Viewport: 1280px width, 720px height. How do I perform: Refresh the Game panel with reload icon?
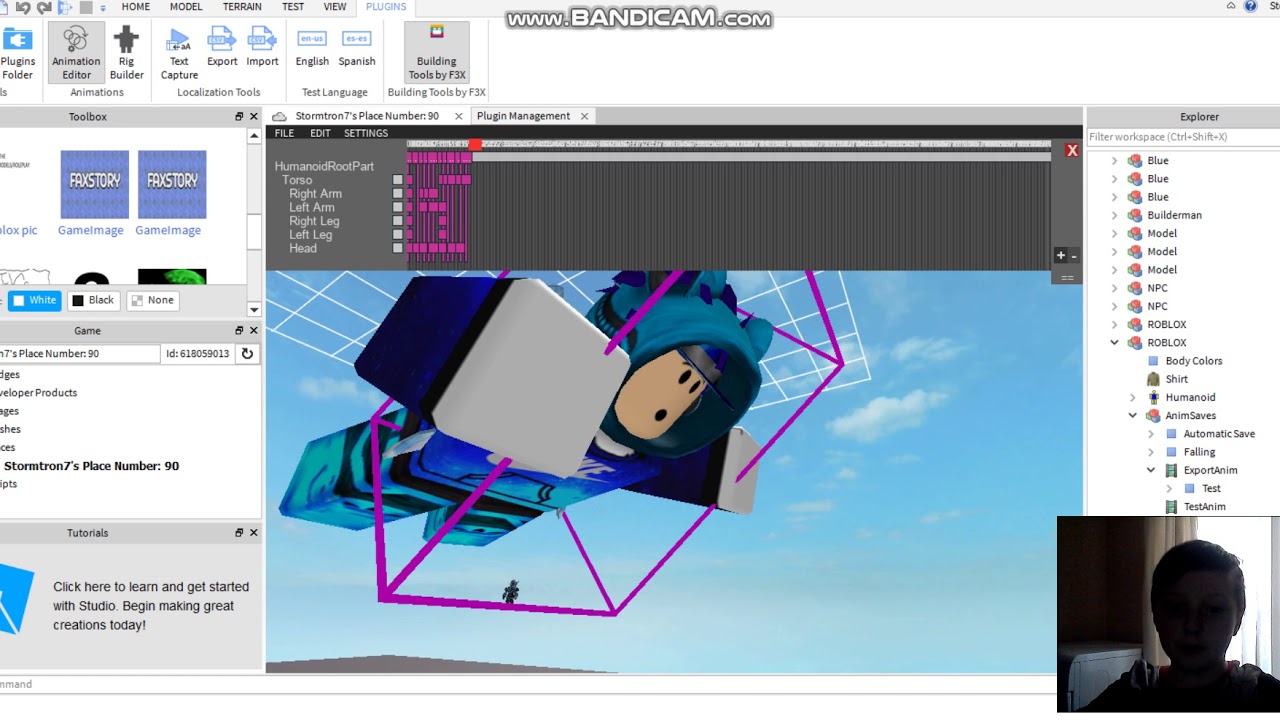pyautogui.click(x=247, y=353)
